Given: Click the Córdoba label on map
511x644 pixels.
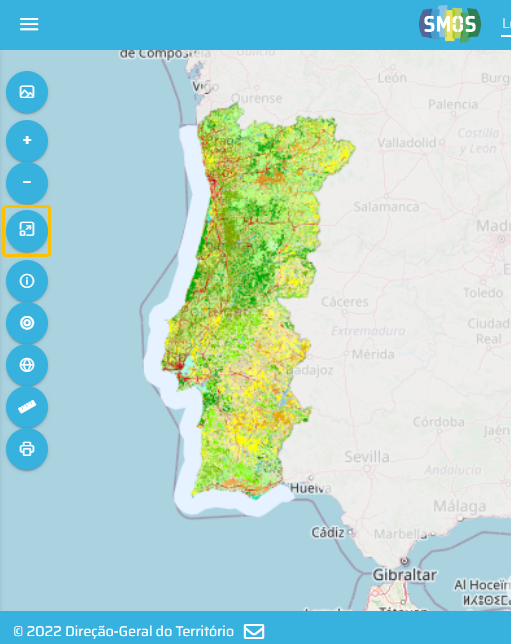Looking at the screenshot, I should pyautogui.click(x=439, y=422).
